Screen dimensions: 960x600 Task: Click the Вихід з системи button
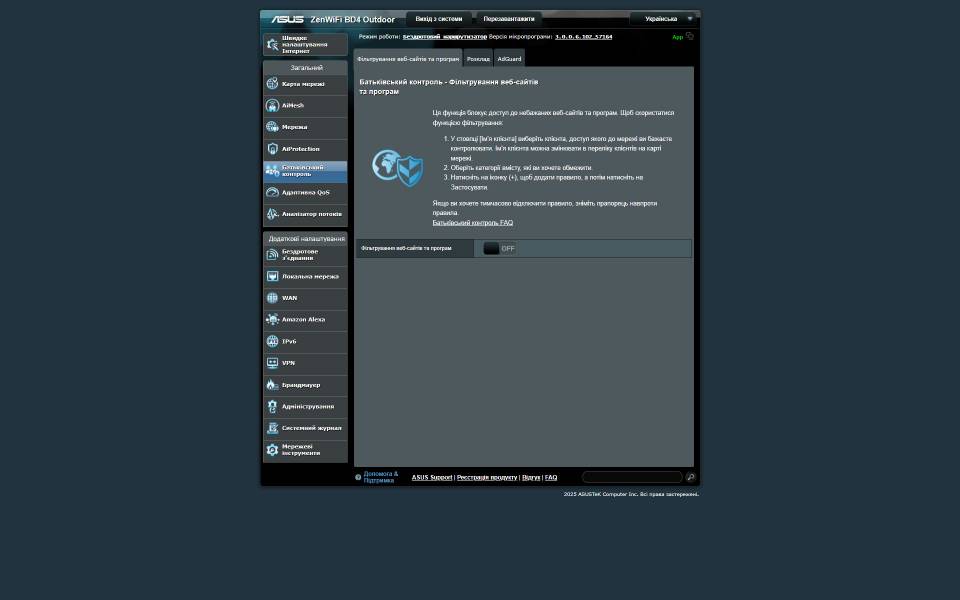click(x=439, y=19)
